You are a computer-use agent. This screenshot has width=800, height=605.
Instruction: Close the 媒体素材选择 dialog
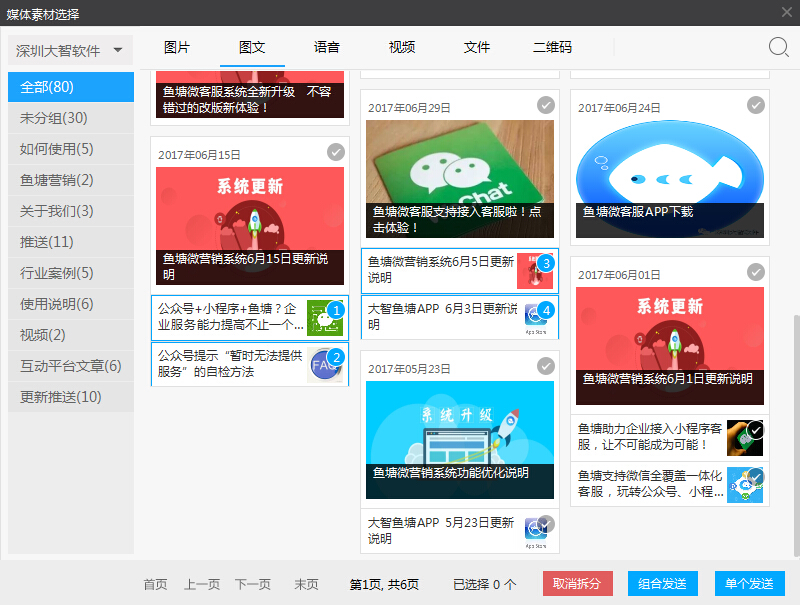787,12
